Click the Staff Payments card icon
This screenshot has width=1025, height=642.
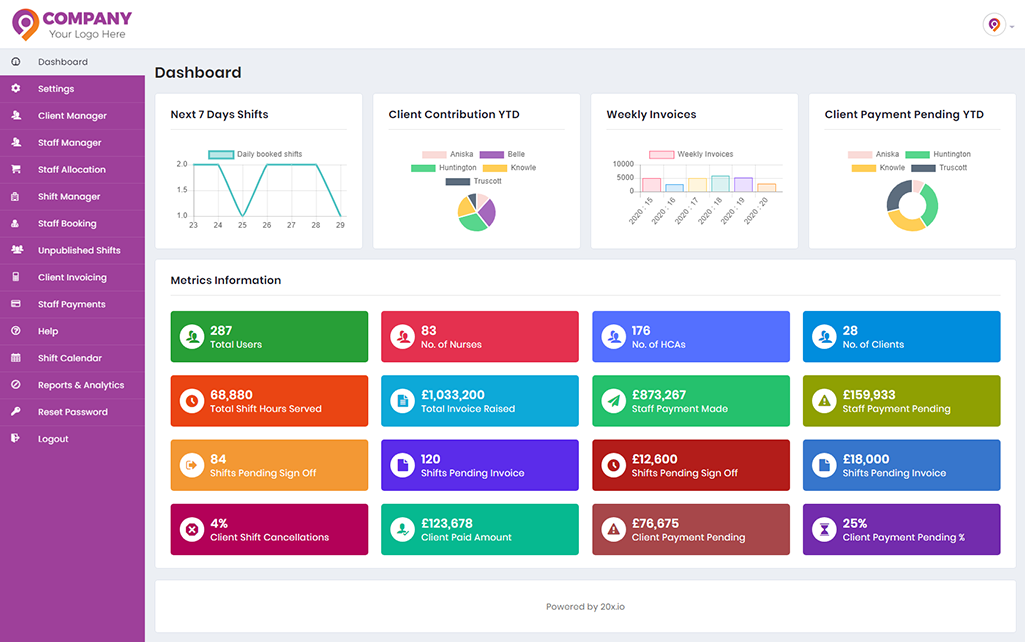click(15, 304)
